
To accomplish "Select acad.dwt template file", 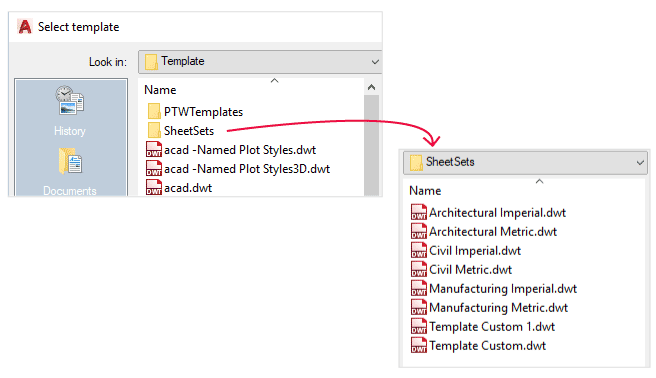I will (188, 188).
